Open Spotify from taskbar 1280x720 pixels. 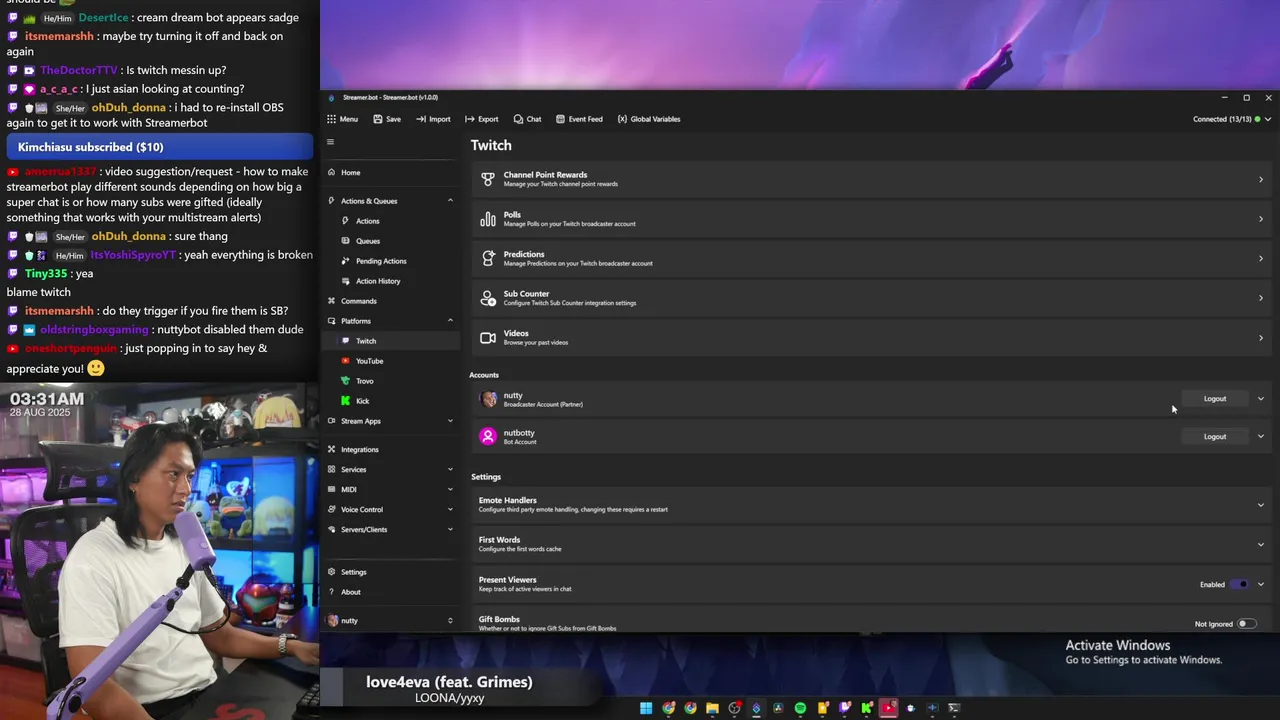(x=800, y=708)
